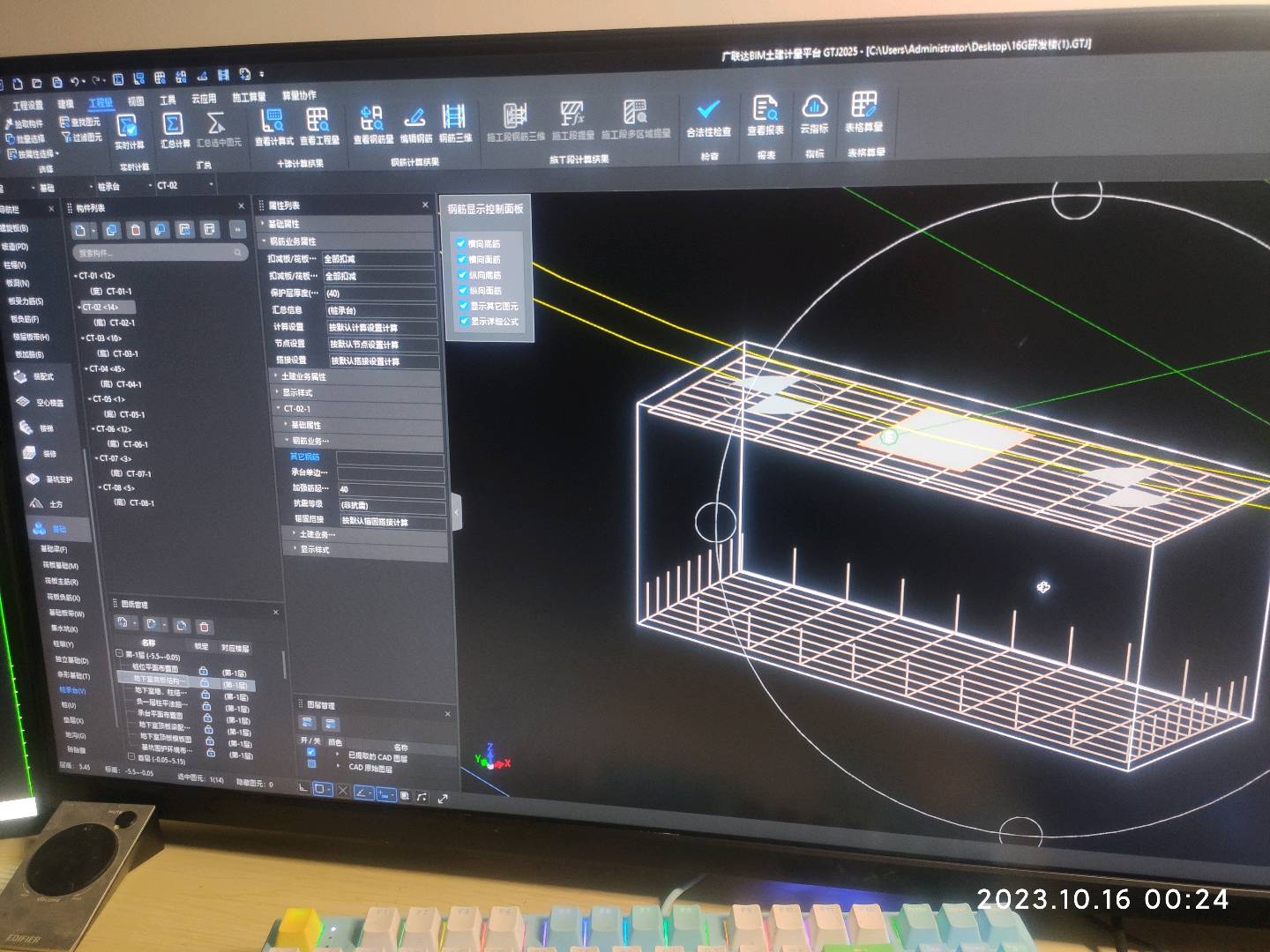Open the 工程设置 ribbon tab
This screenshot has width=1270, height=952.
[x=27, y=105]
